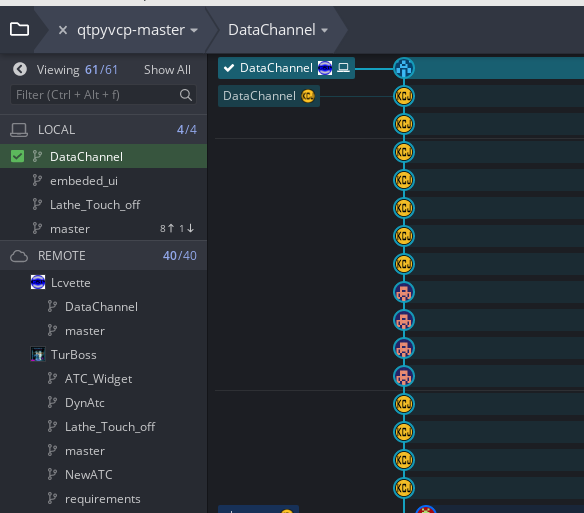Close the qtpyvcp-master repo tab
Viewport: 584px width, 513px height.
[63, 30]
